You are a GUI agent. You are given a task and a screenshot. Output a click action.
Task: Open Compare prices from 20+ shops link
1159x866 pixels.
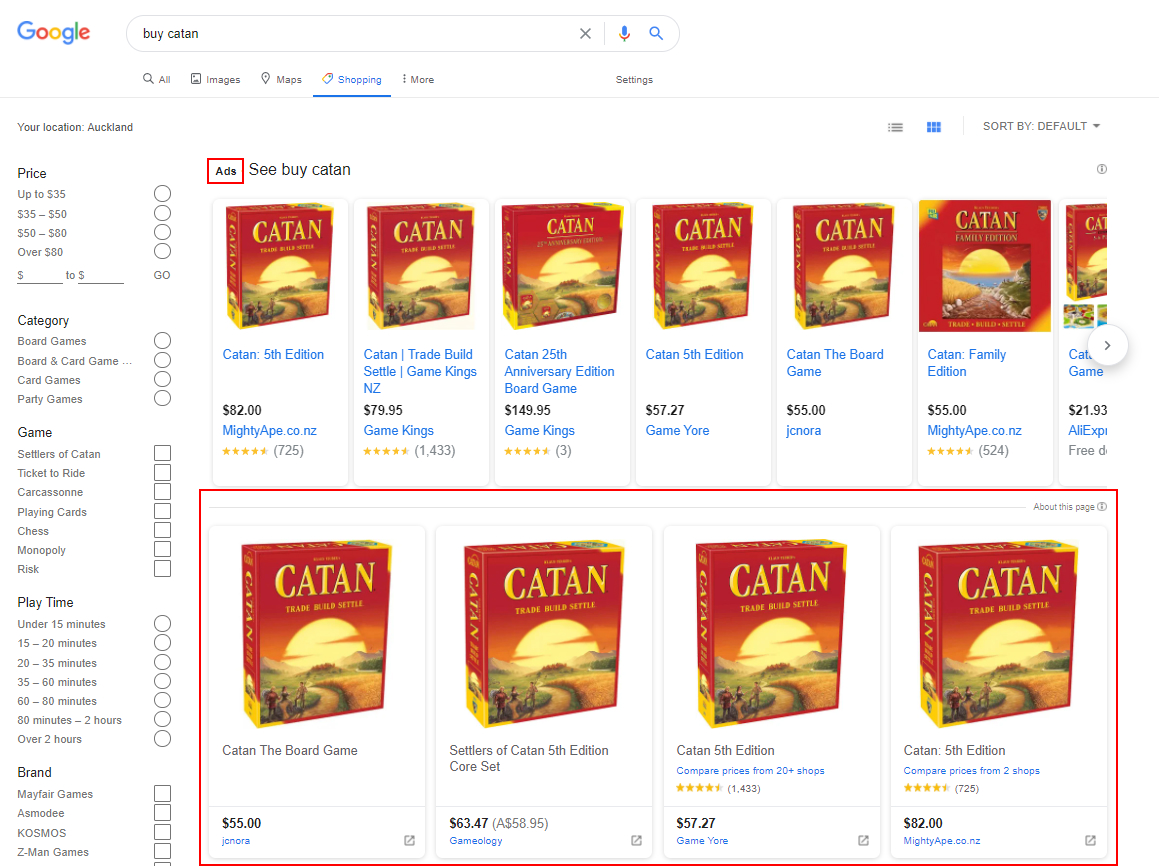(x=750, y=771)
